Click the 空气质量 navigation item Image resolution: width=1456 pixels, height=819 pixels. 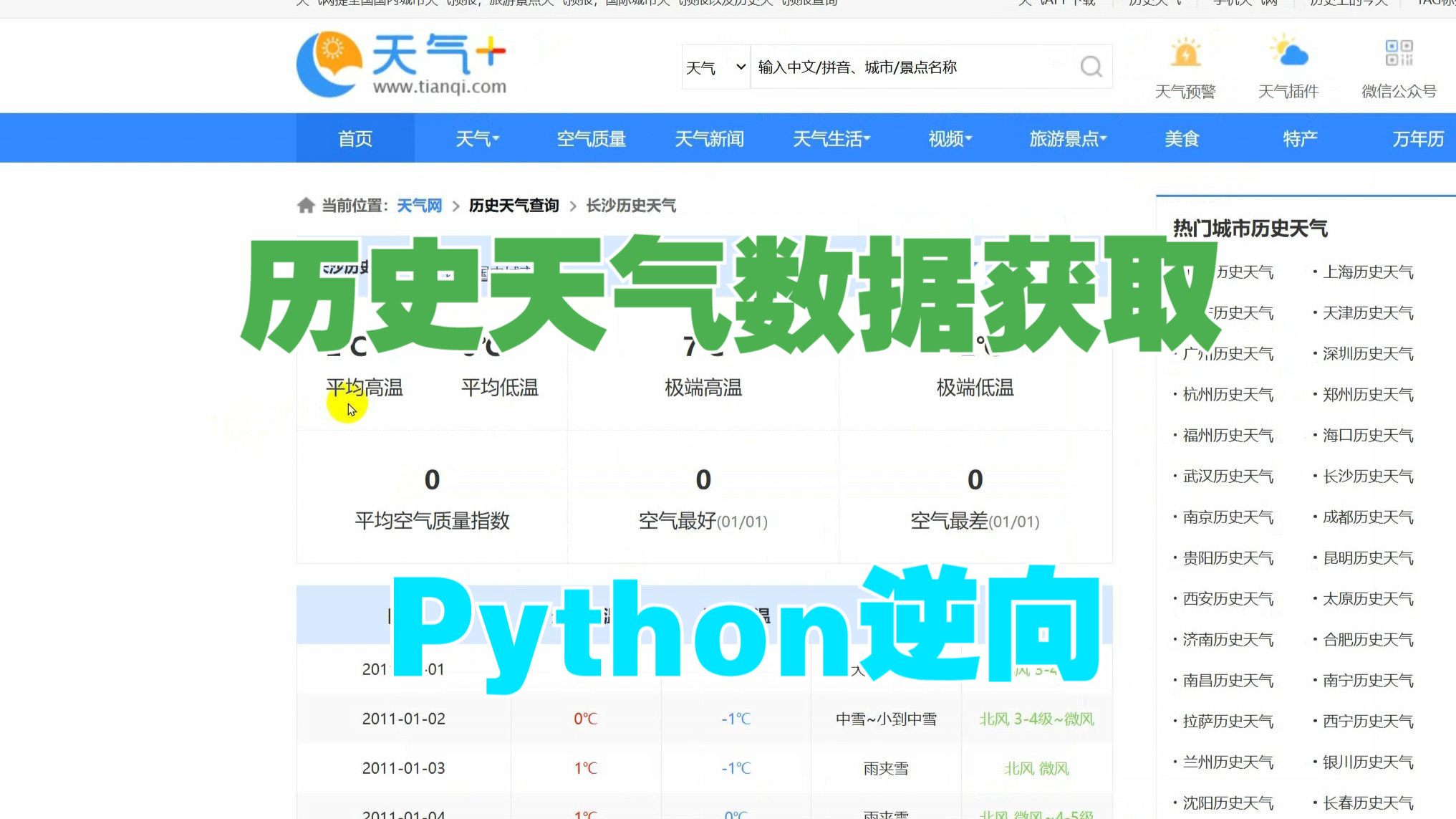pos(592,138)
